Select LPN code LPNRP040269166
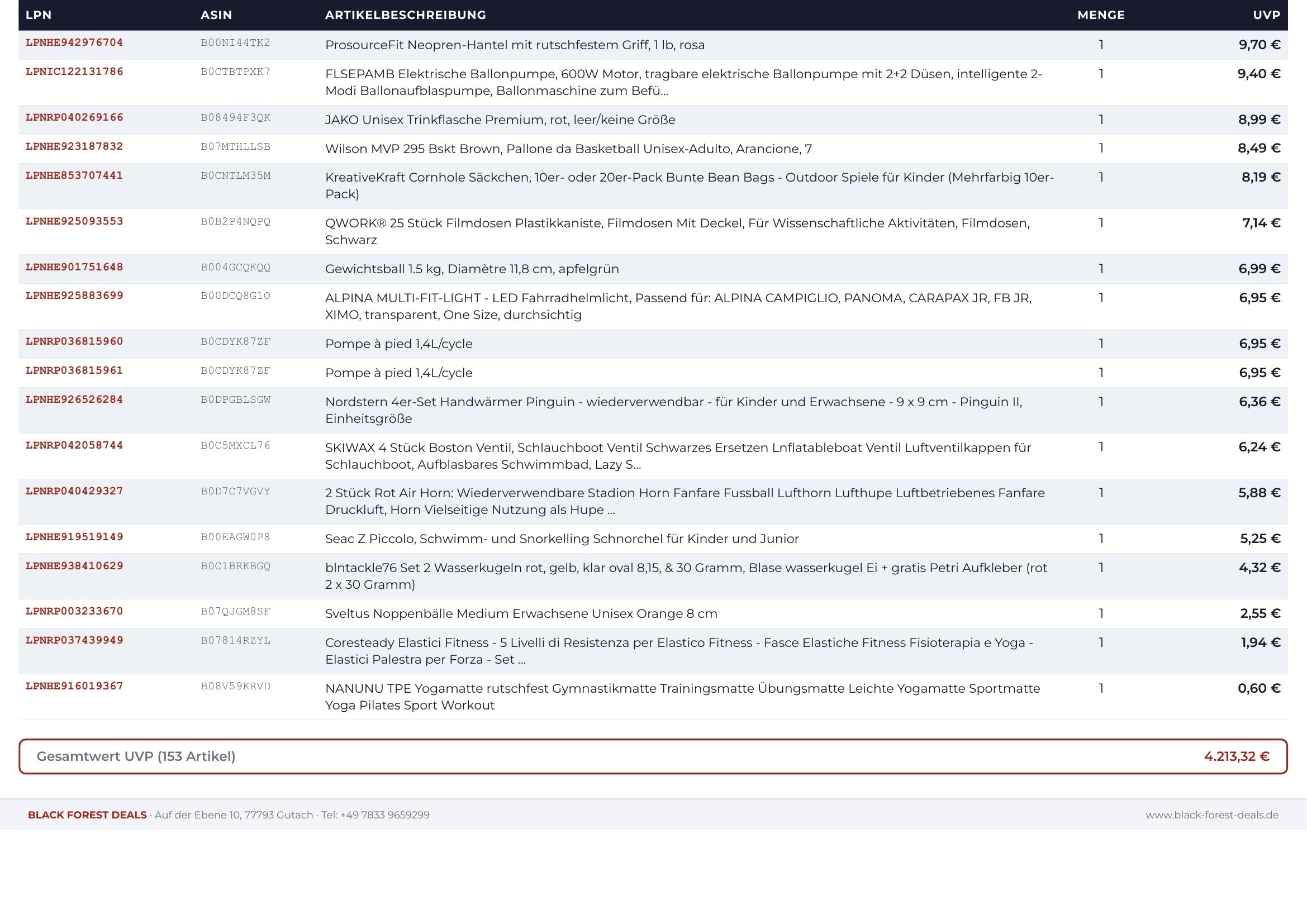The image size is (1307, 924). (x=74, y=118)
